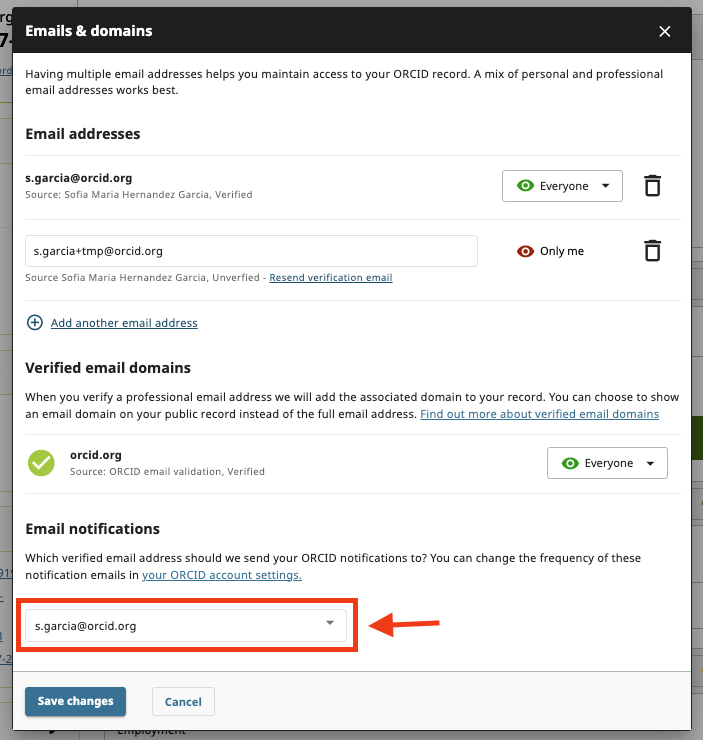Toggle the red Only me visibility eye
This screenshot has width=703, height=740.
[x=525, y=251]
